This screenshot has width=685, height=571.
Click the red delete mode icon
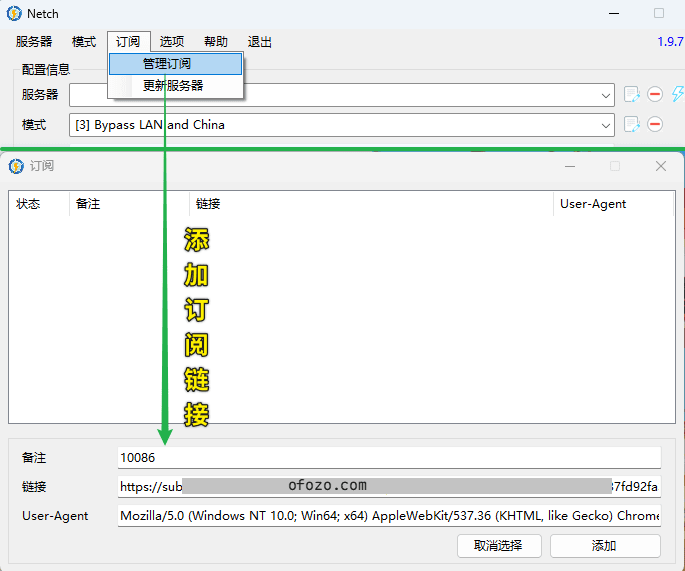[655, 125]
